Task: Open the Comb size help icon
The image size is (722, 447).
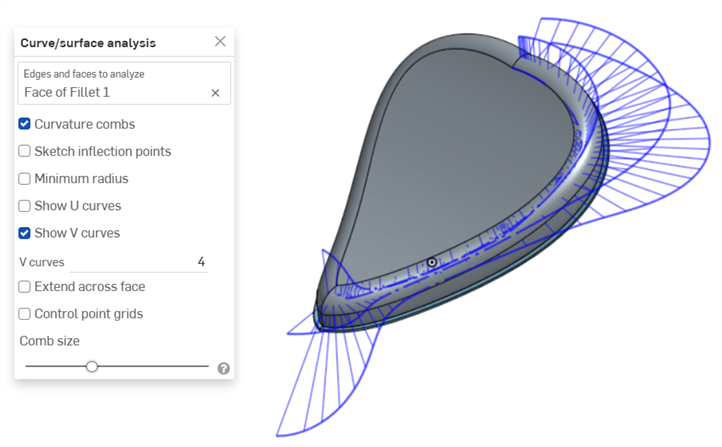Action: 224,368
